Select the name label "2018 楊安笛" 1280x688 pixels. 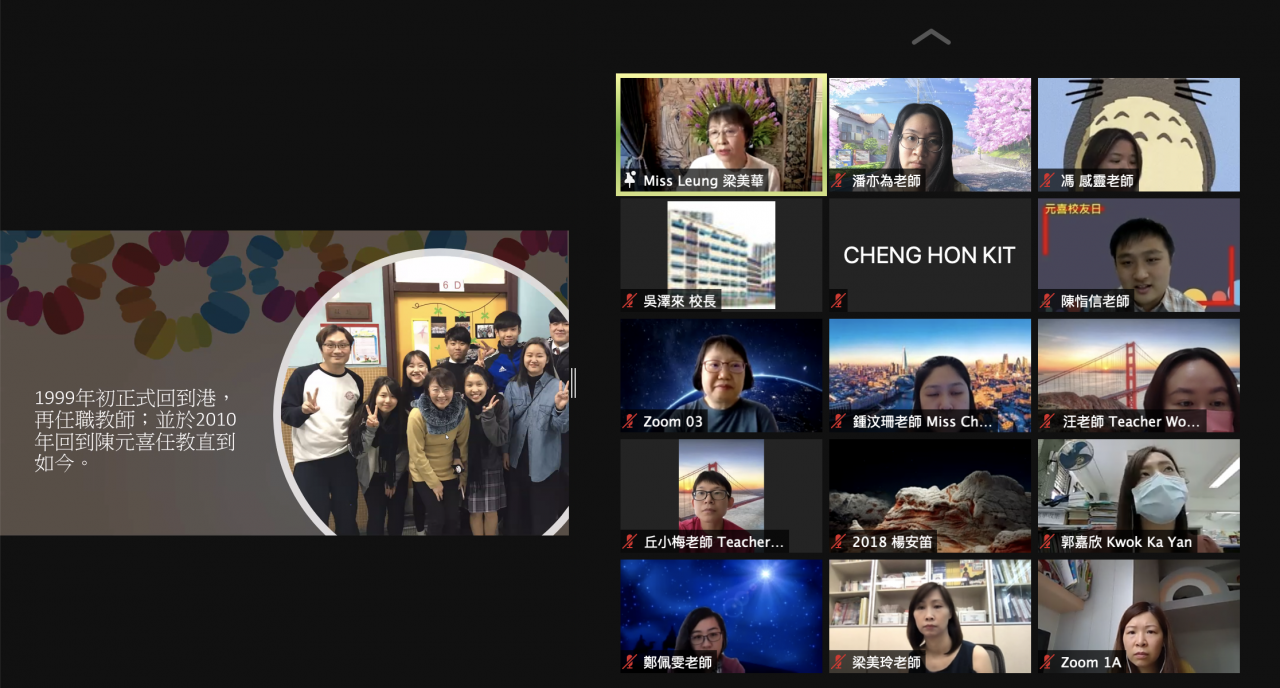click(892, 542)
